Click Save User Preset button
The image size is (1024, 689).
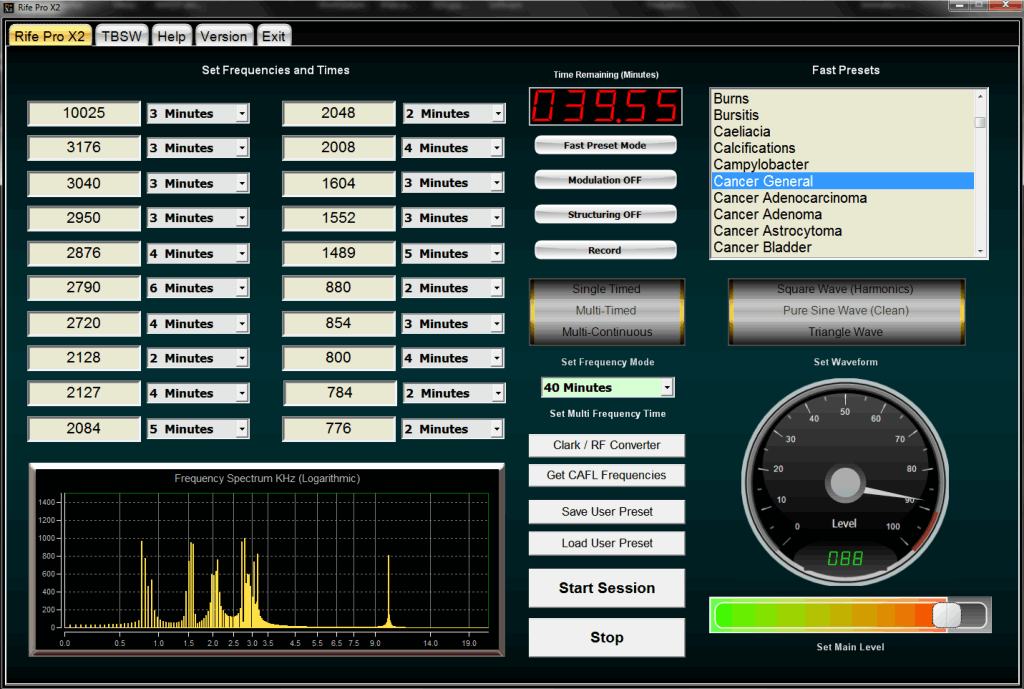607,512
